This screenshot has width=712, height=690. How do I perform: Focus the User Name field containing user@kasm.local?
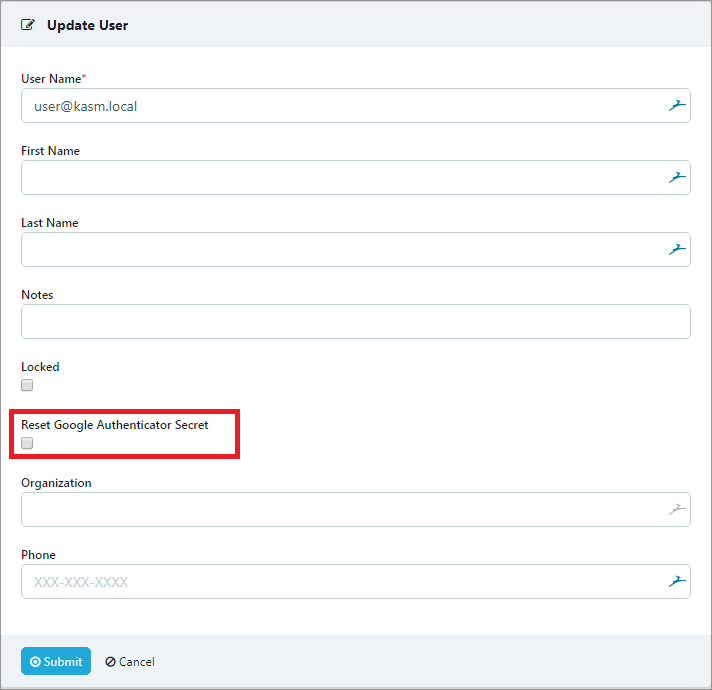coord(340,106)
